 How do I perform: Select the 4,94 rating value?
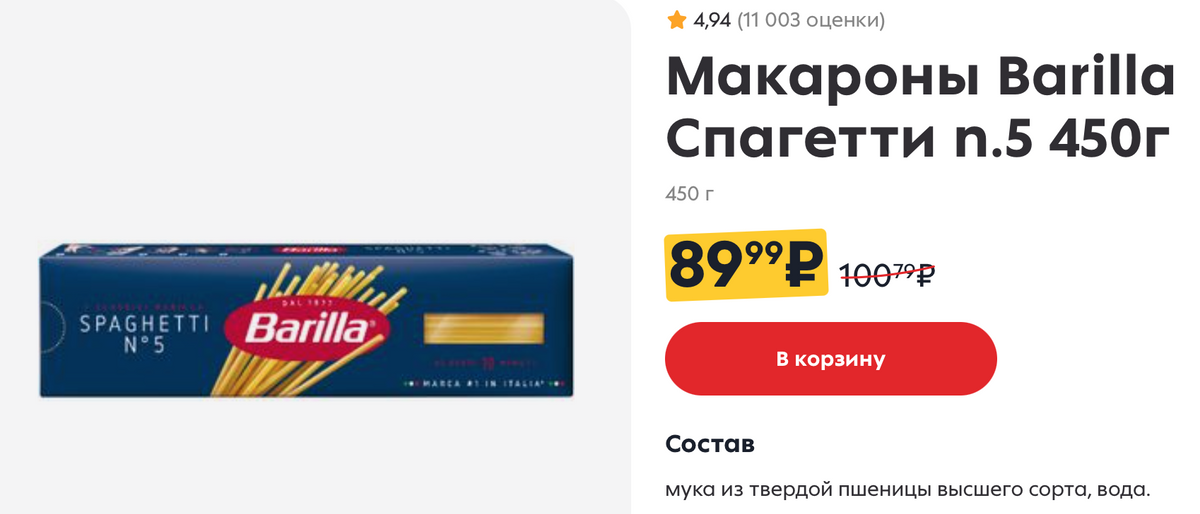[x=712, y=20]
